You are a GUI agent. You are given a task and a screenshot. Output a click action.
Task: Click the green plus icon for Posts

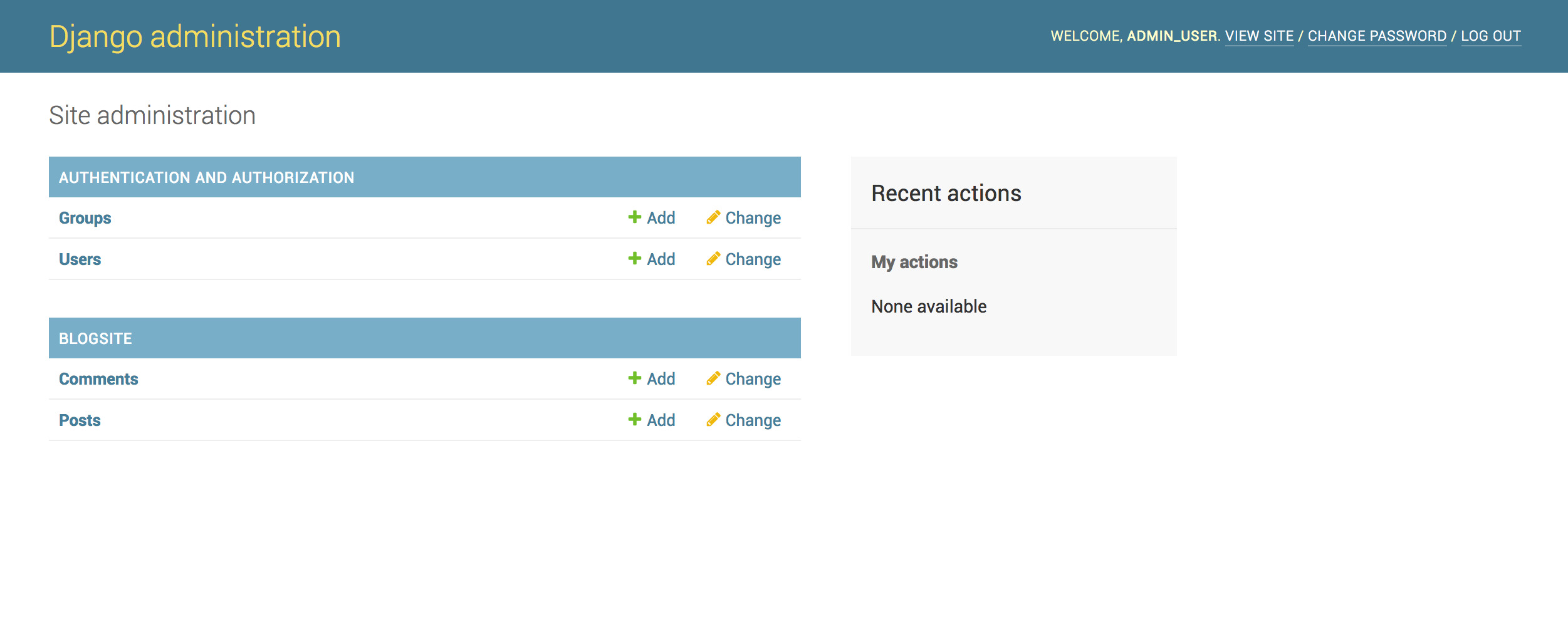coord(634,420)
